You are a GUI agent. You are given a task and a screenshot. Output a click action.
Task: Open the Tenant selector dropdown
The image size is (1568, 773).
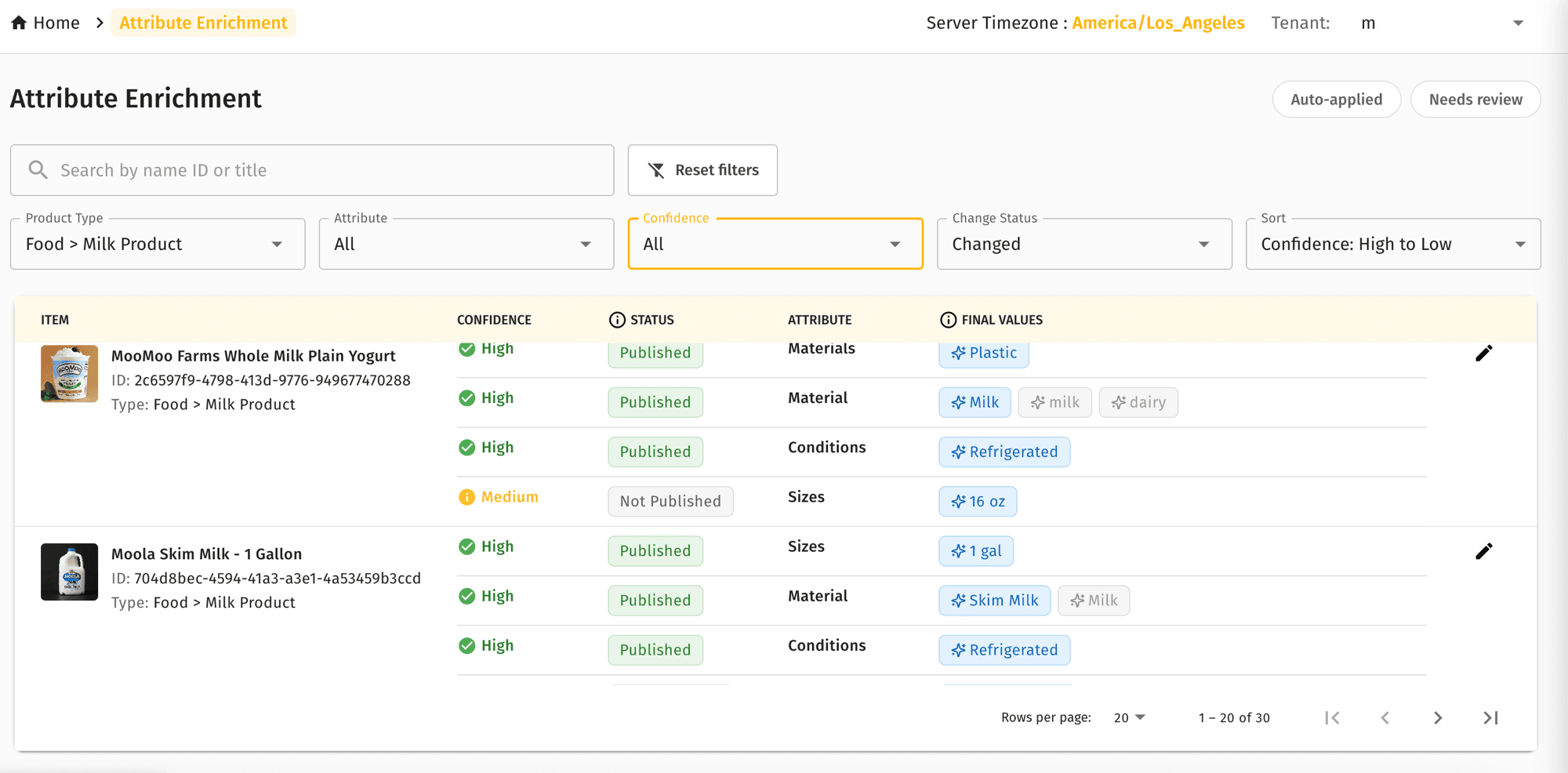pyautogui.click(x=1443, y=24)
